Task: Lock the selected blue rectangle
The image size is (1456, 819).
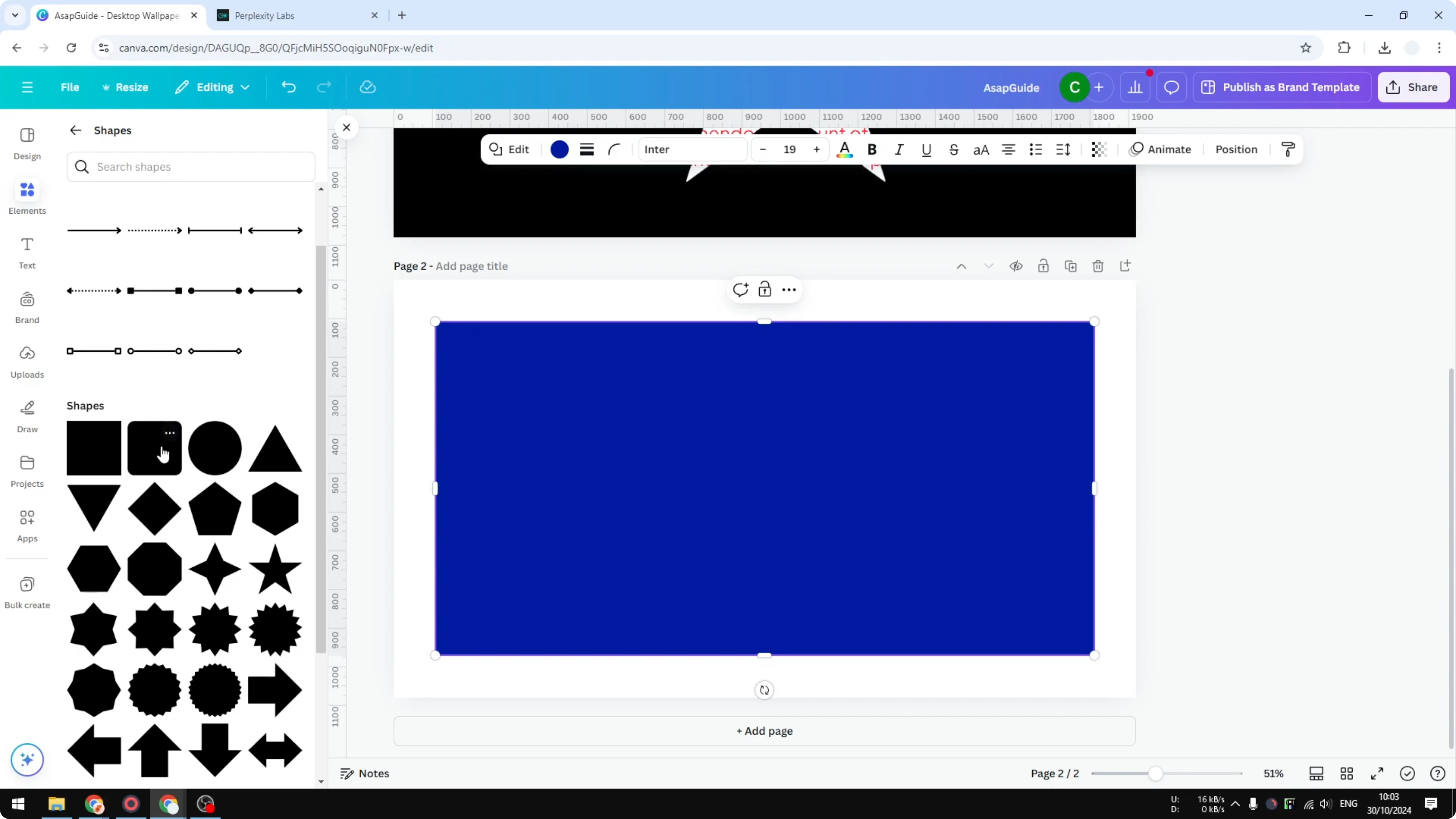Action: click(765, 289)
